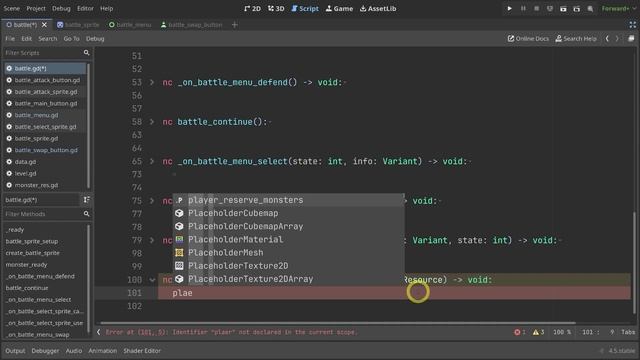This screenshot has width=640, height=360.
Task: Select battle_attack_button.gd in script list
Action: [x=46, y=80]
